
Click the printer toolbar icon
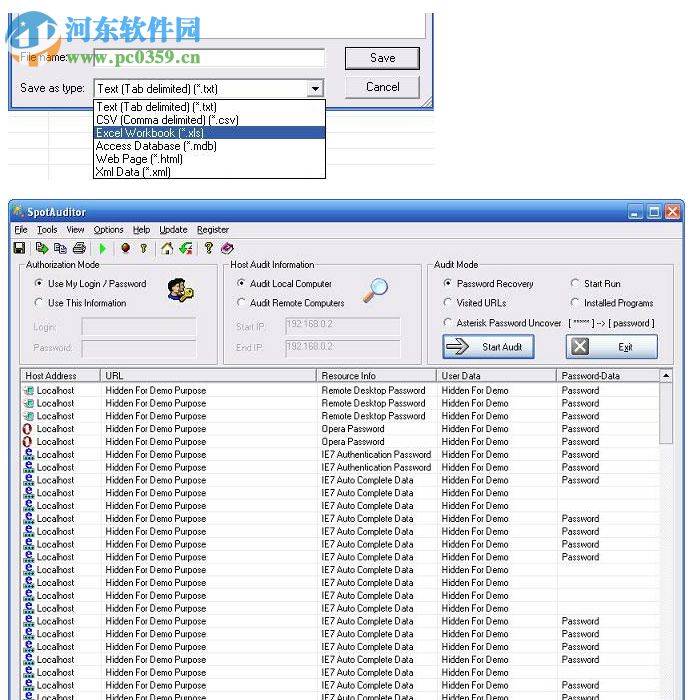[79, 248]
